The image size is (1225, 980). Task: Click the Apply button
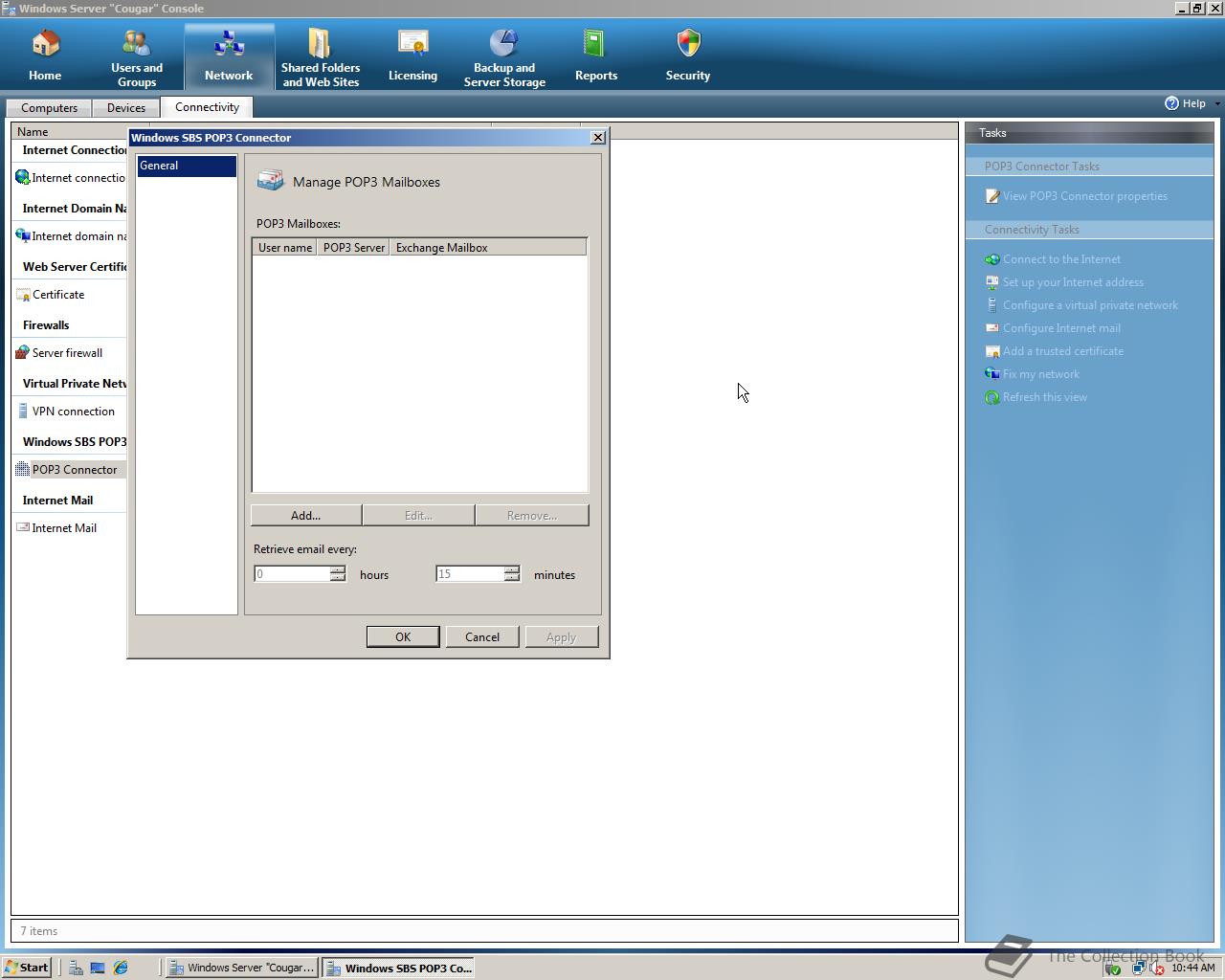tap(562, 636)
